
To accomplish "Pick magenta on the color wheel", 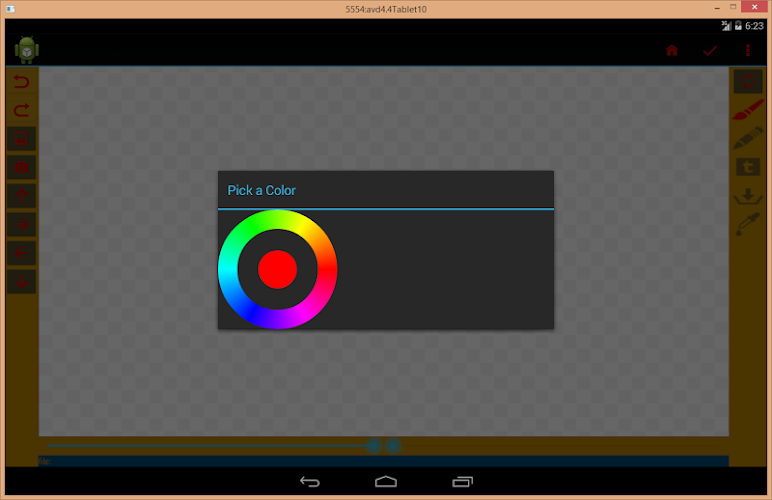I will [302, 312].
